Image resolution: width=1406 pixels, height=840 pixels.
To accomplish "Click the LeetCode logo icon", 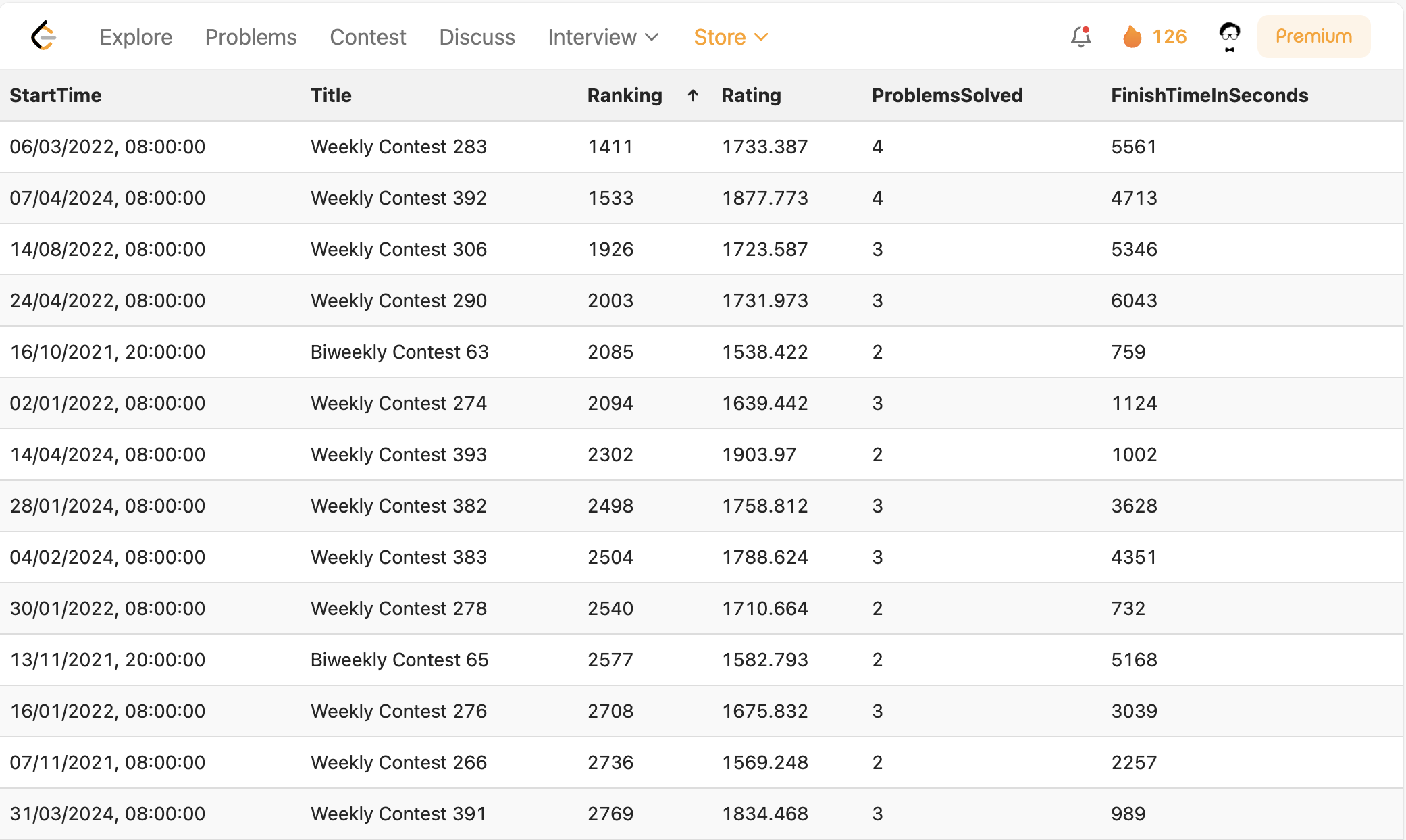I will click(x=43, y=36).
